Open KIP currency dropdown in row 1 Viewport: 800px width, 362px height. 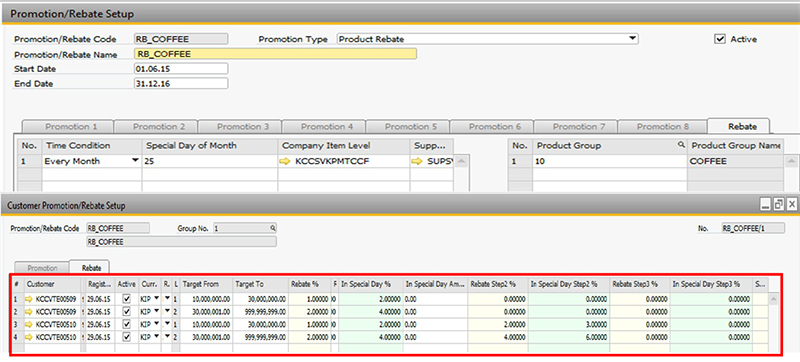tap(156, 299)
